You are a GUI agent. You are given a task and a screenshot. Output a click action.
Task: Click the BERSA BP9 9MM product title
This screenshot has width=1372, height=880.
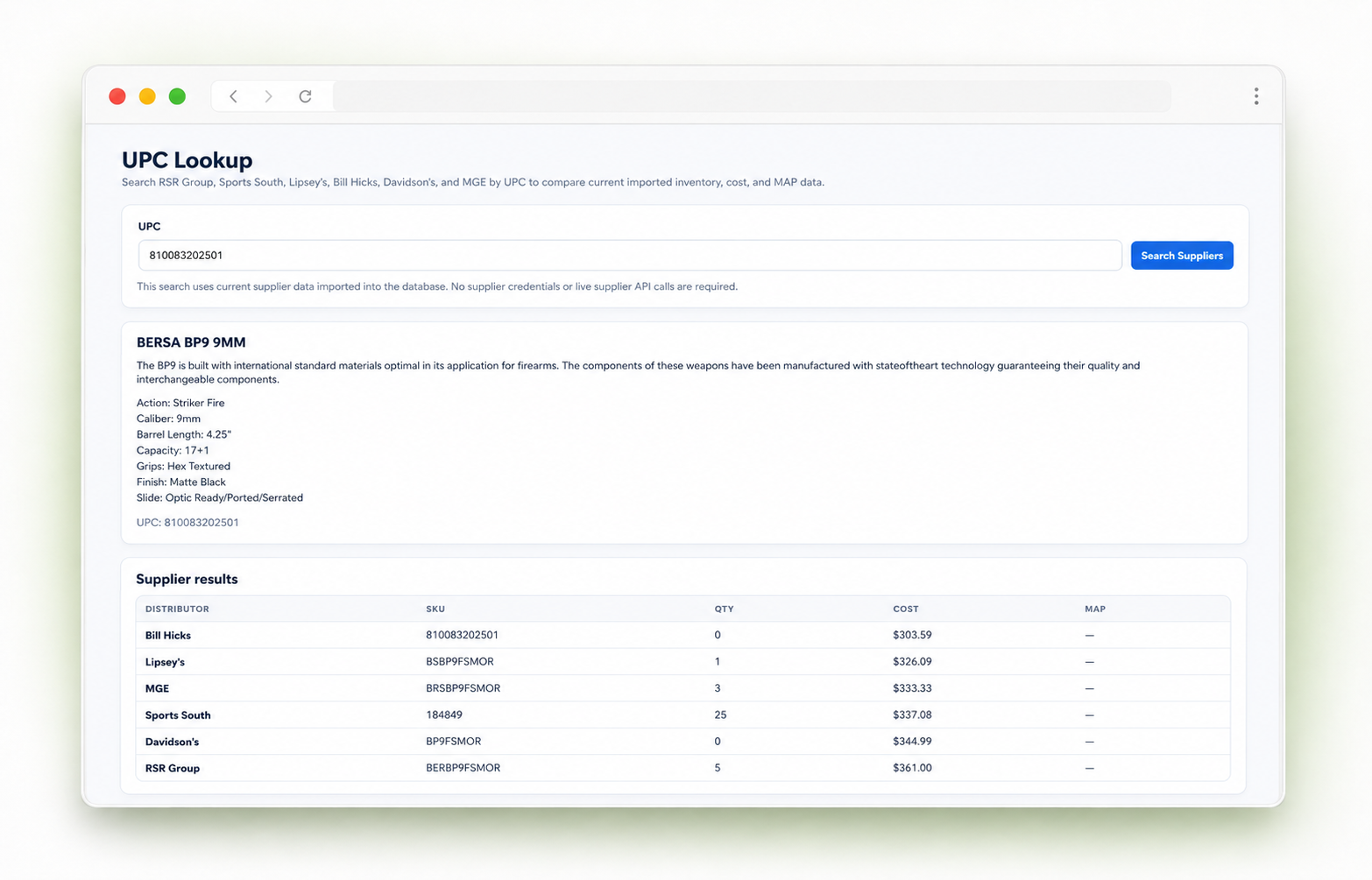tap(191, 342)
